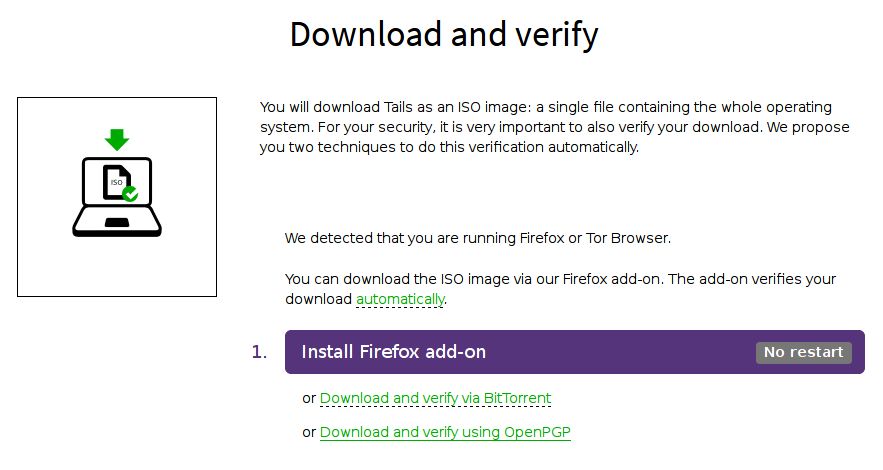Open Download and verify using OpenPGP link
The image size is (883, 470).
445,432
